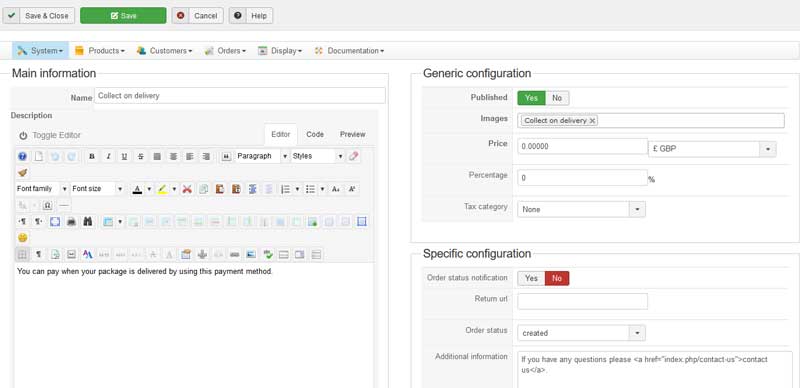Click the editor help icon

pyautogui.click(x=22, y=156)
